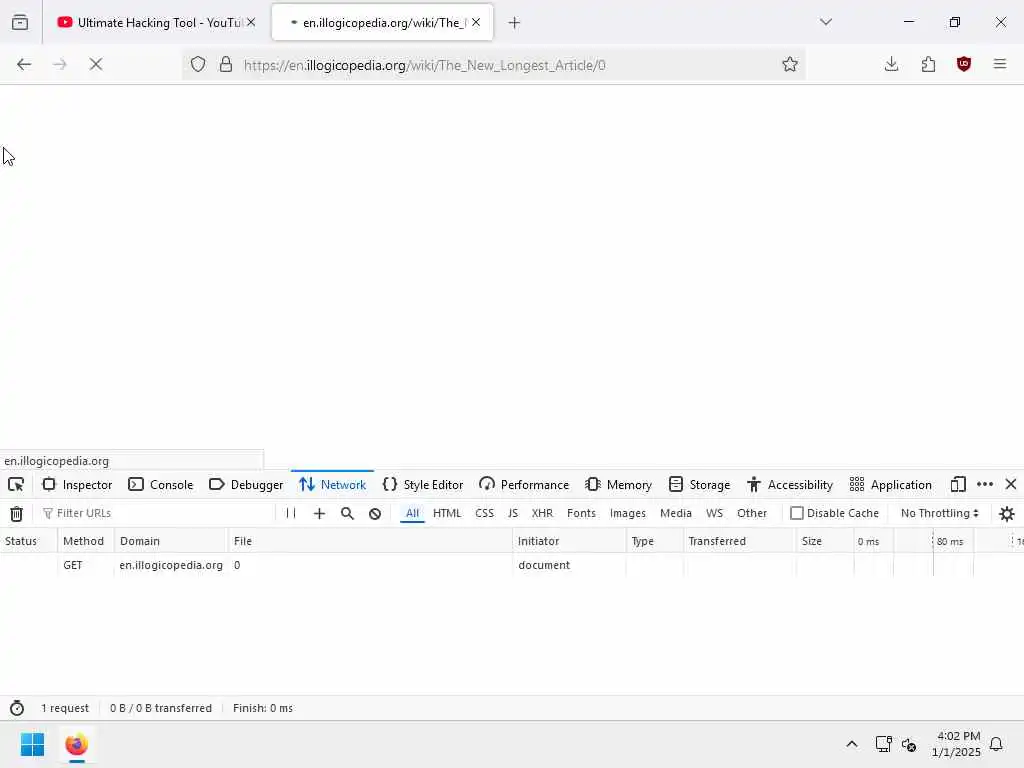The image size is (1024, 768).
Task: Filter requests by Images
Action: pos(628,513)
